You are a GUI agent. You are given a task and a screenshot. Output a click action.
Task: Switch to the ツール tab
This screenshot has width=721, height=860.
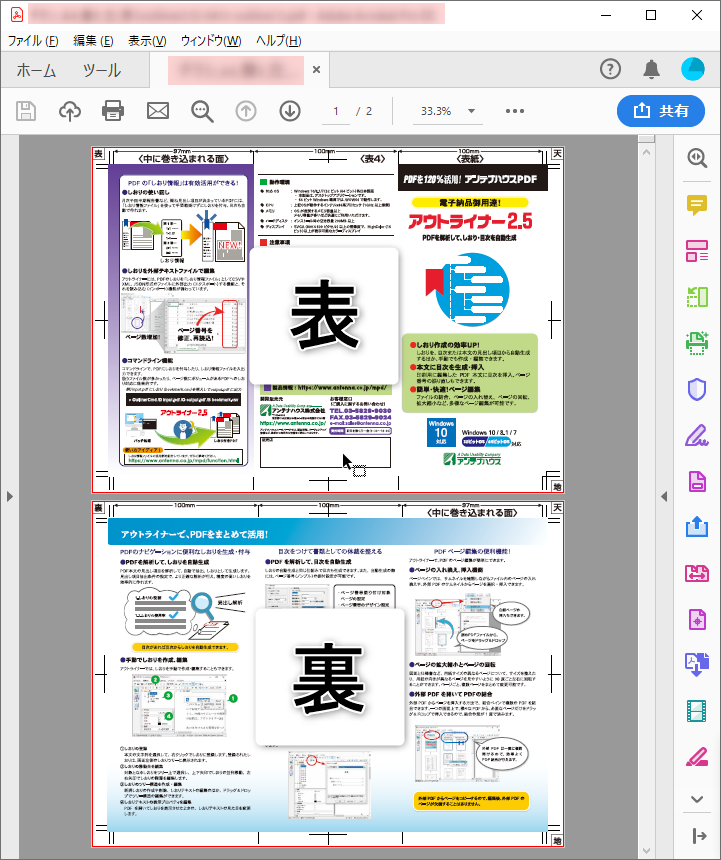pos(102,70)
